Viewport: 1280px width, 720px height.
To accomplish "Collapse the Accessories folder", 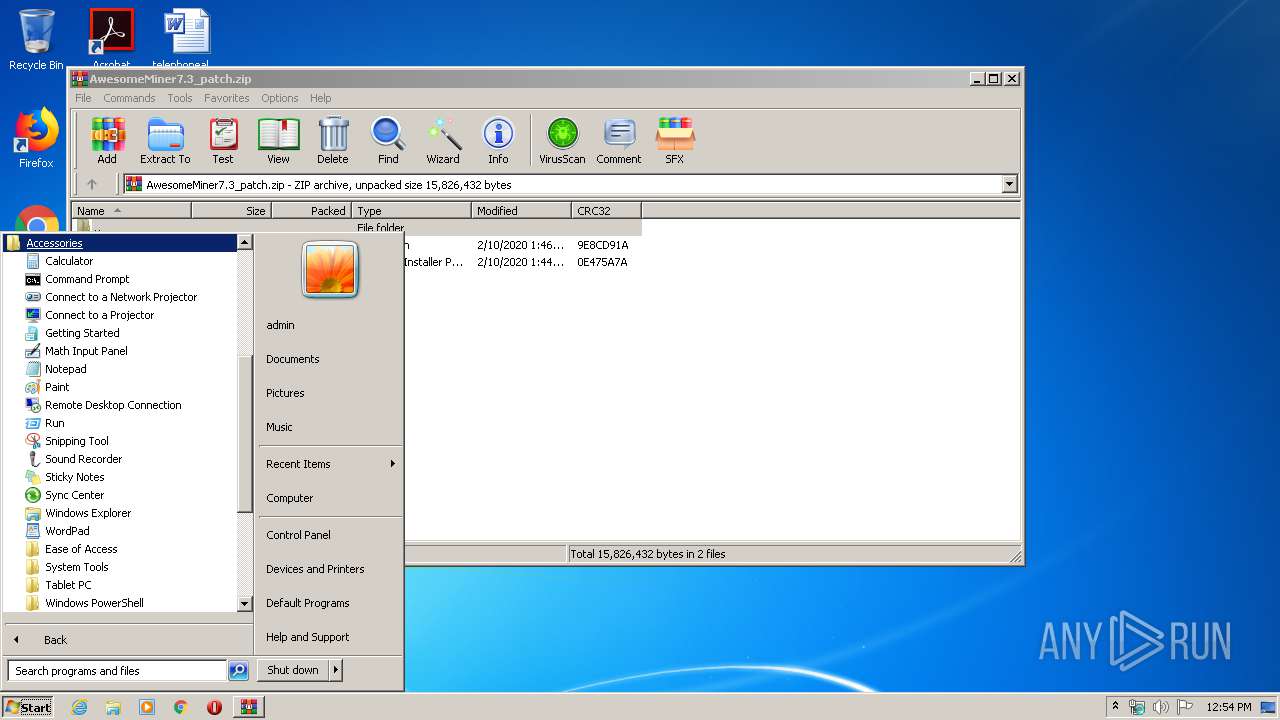I will (x=120, y=243).
